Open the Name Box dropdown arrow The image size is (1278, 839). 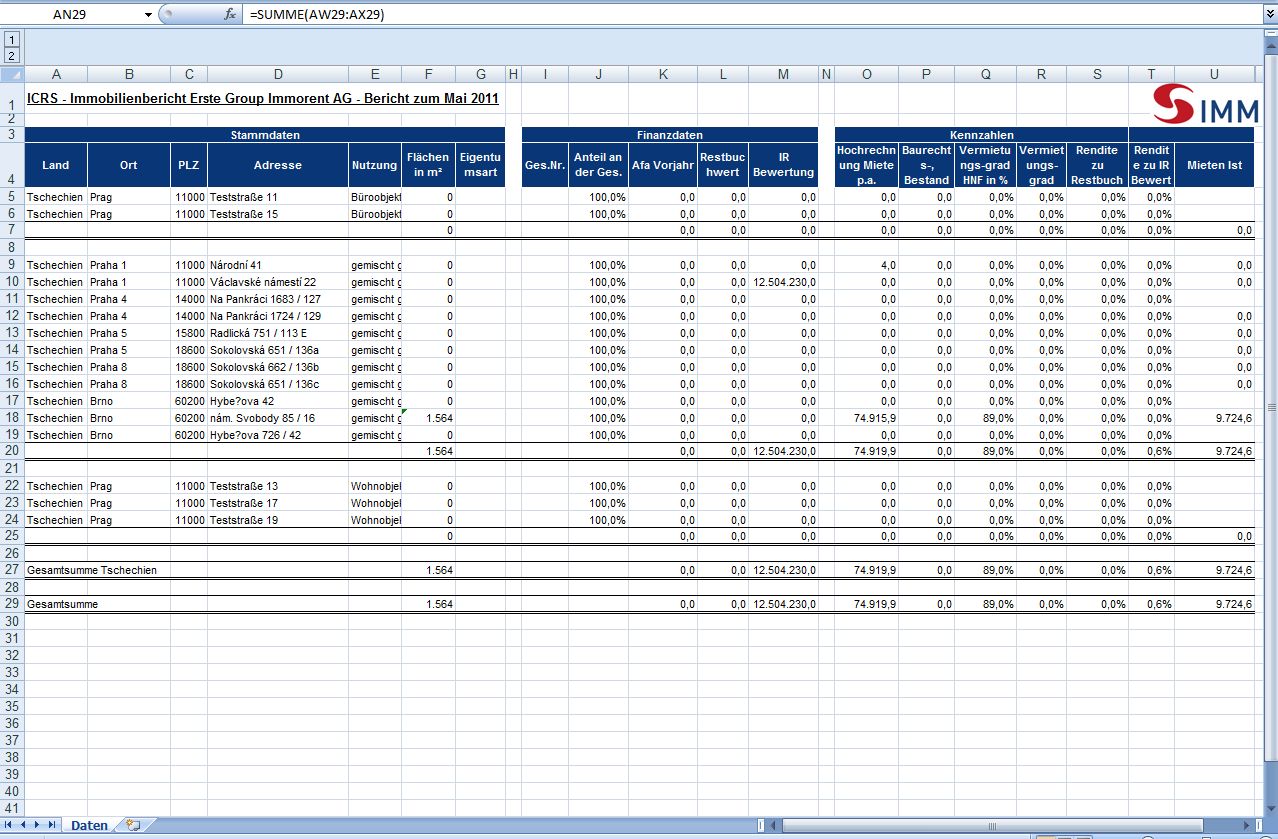point(148,15)
